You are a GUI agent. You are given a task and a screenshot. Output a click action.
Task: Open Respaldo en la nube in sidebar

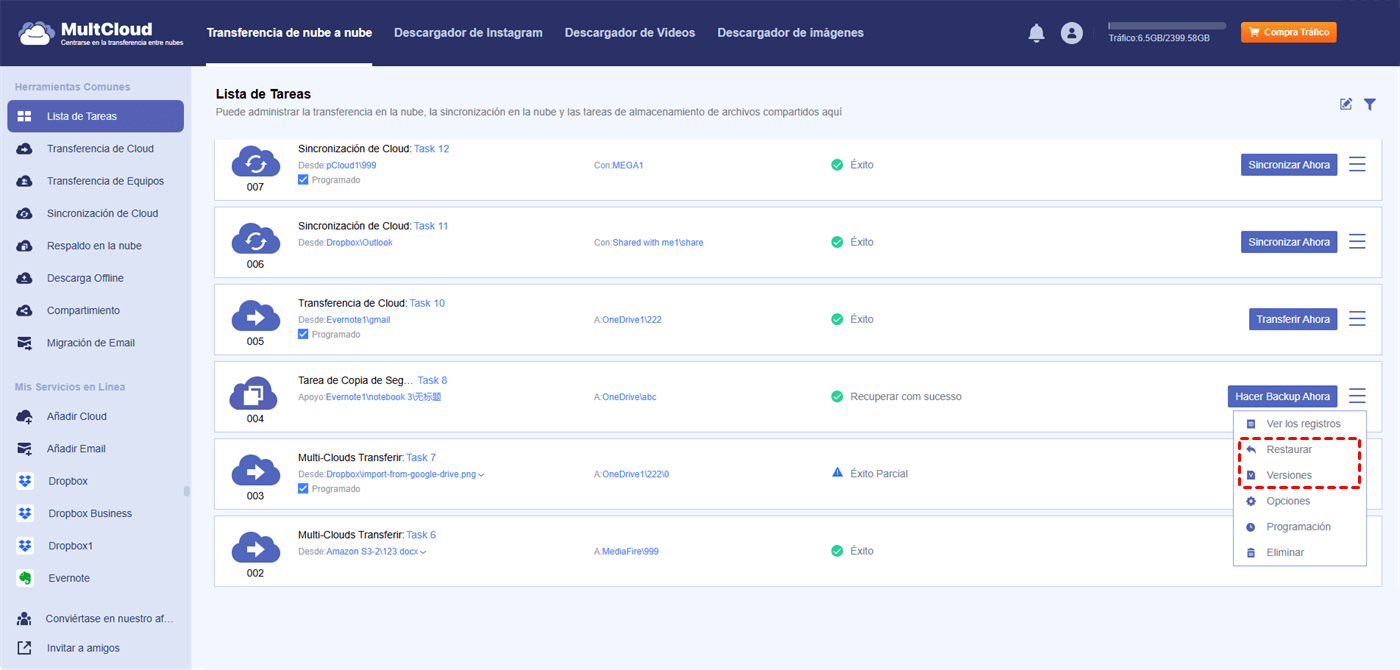(94, 246)
